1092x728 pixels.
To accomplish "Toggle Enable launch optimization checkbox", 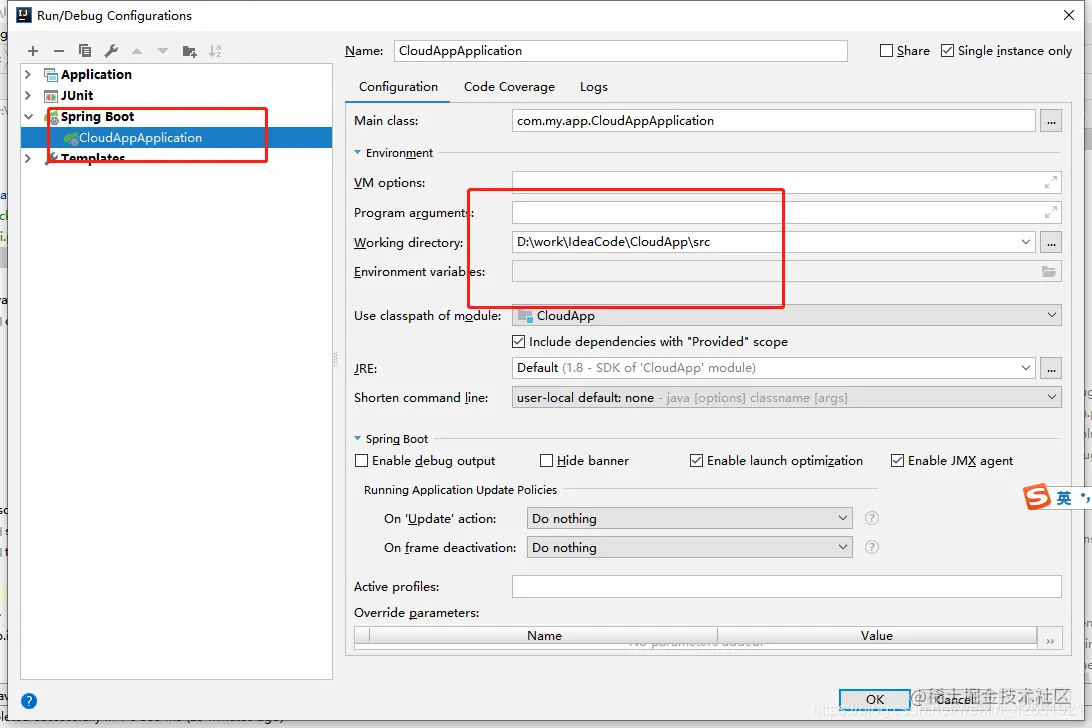I will click(696, 460).
